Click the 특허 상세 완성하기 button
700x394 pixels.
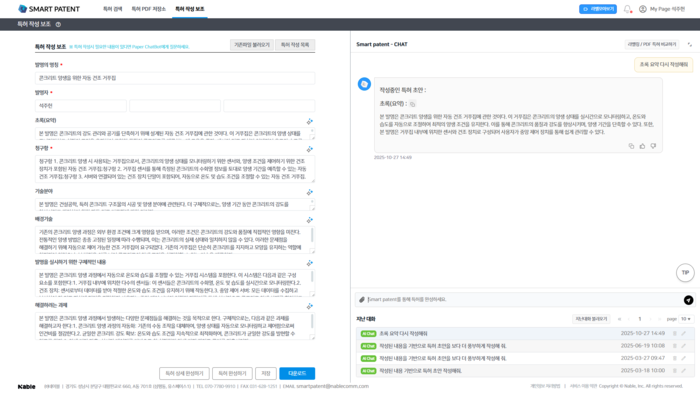click(184, 373)
